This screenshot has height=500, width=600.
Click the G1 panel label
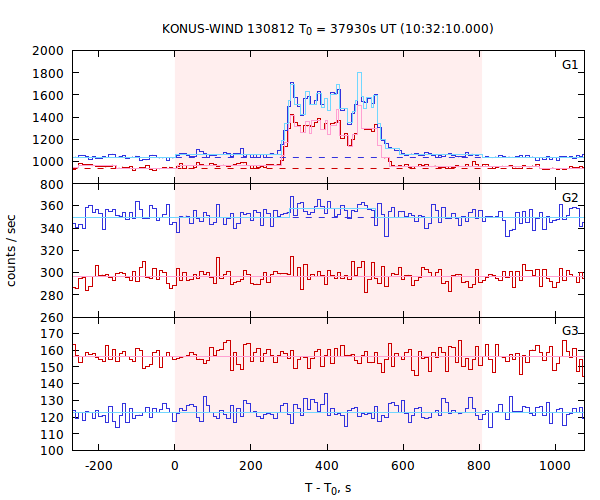tap(570, 65)
